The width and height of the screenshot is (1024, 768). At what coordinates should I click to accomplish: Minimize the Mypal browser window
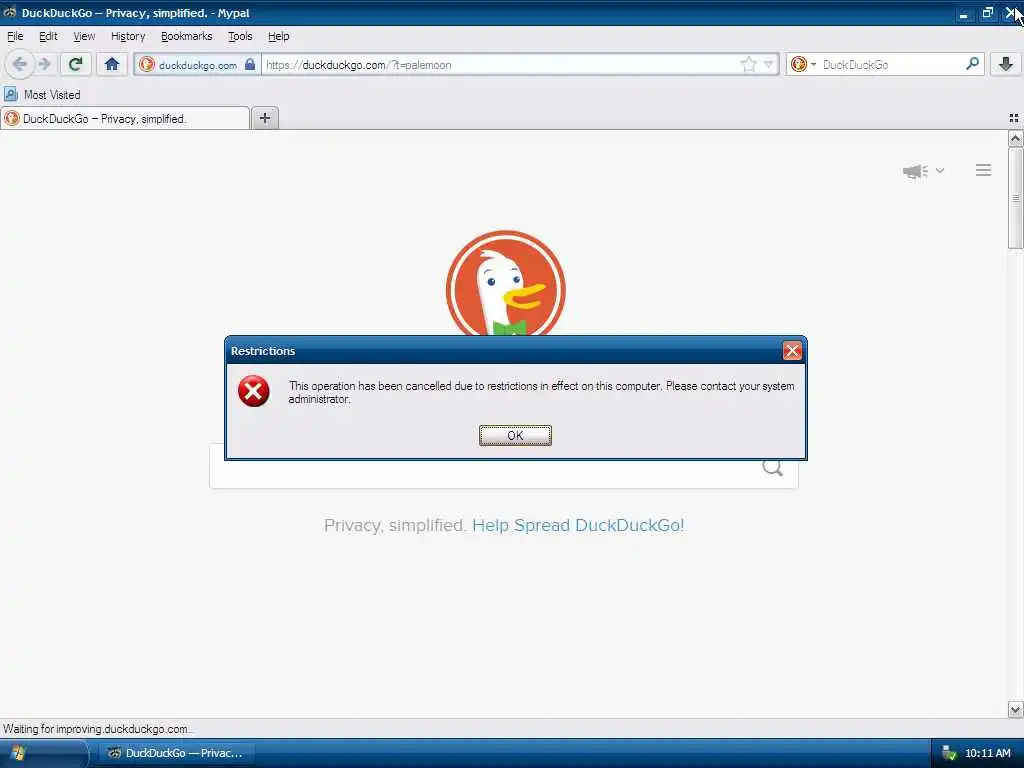click(x=963, y=13)
